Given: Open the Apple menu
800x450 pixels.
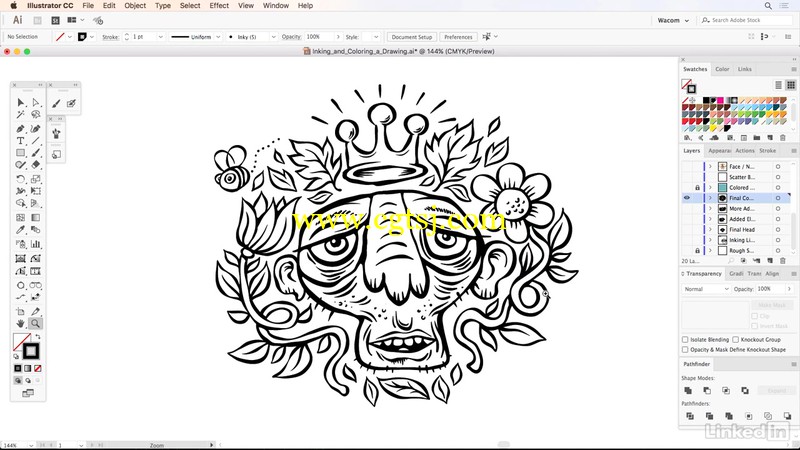Looking at the screenshot, I should 14,6.
